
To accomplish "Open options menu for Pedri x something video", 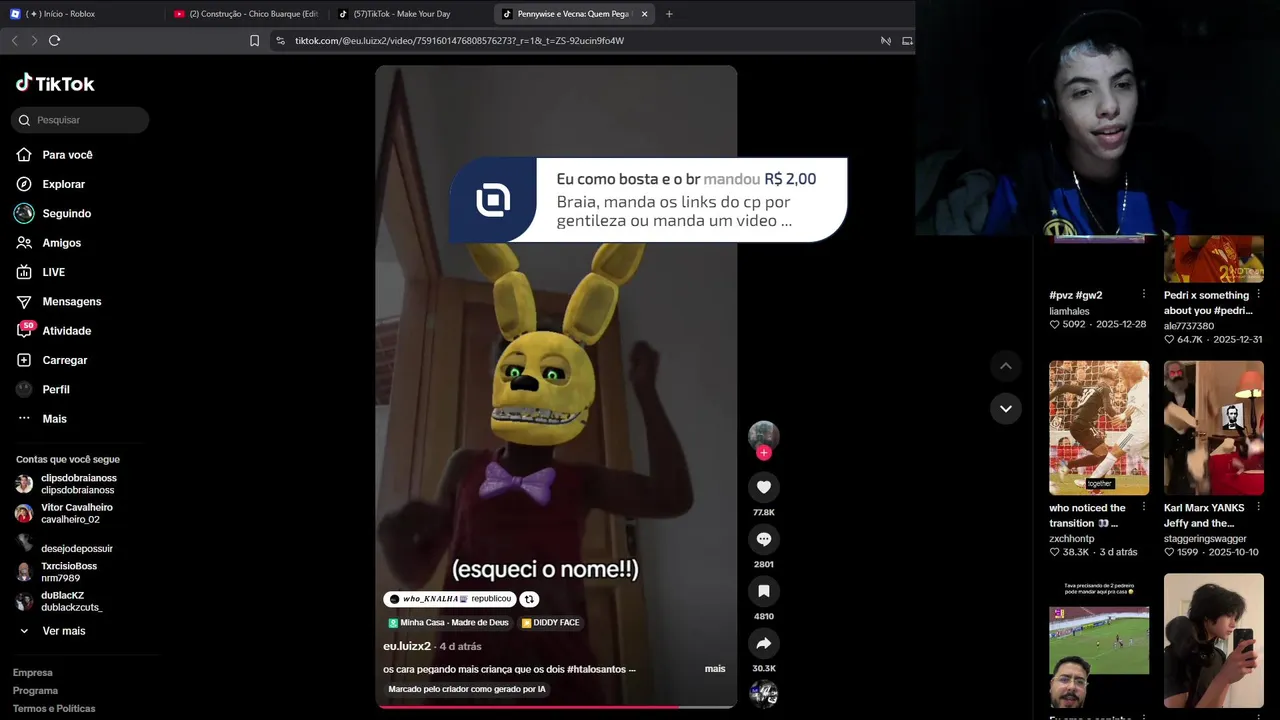I will (1258, 295).
